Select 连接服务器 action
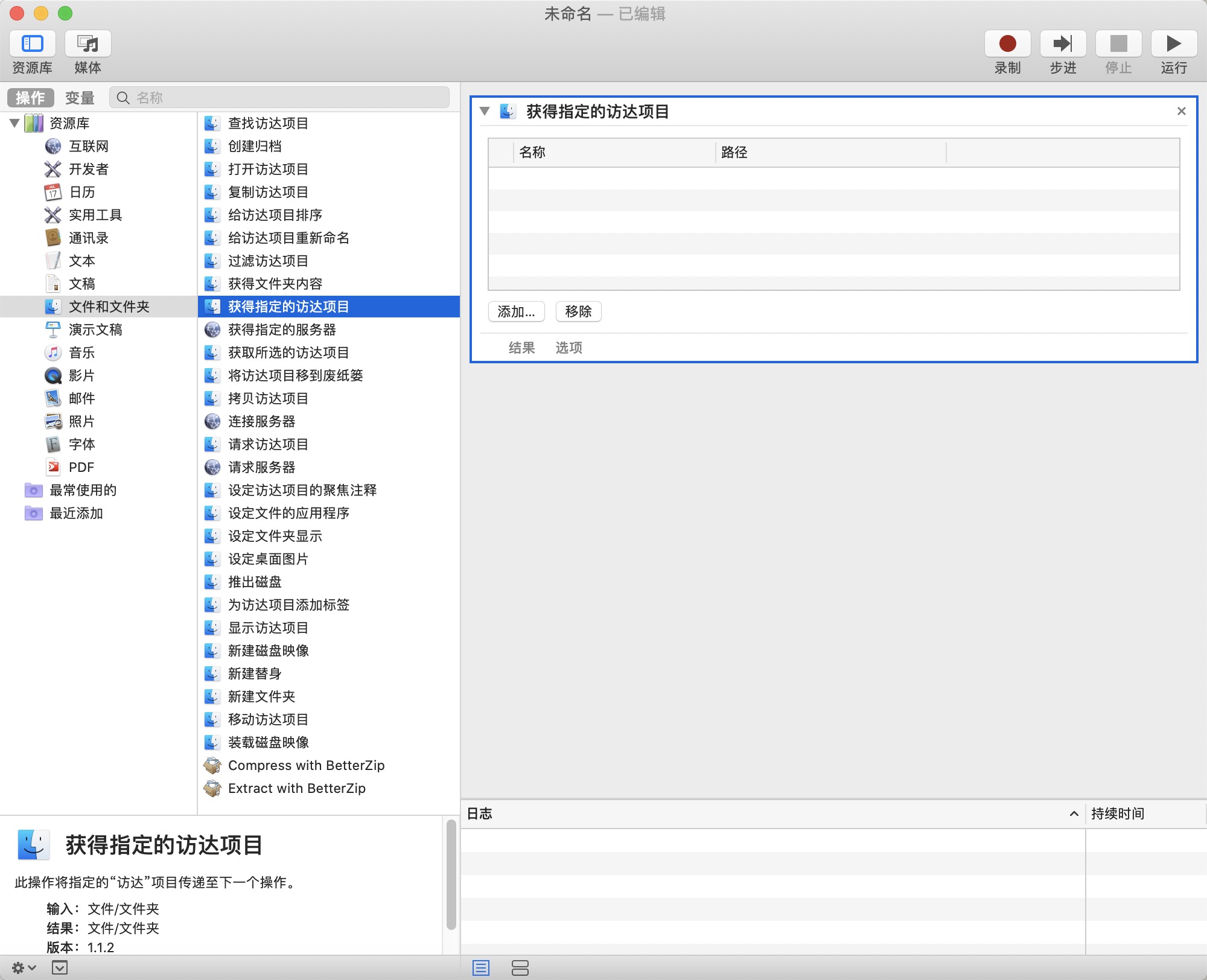 (329, 421)
